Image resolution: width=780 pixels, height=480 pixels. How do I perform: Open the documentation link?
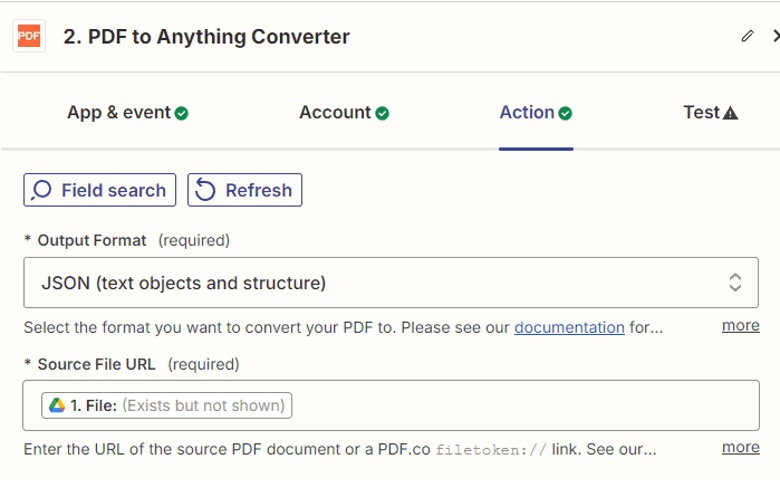(569, 327)
